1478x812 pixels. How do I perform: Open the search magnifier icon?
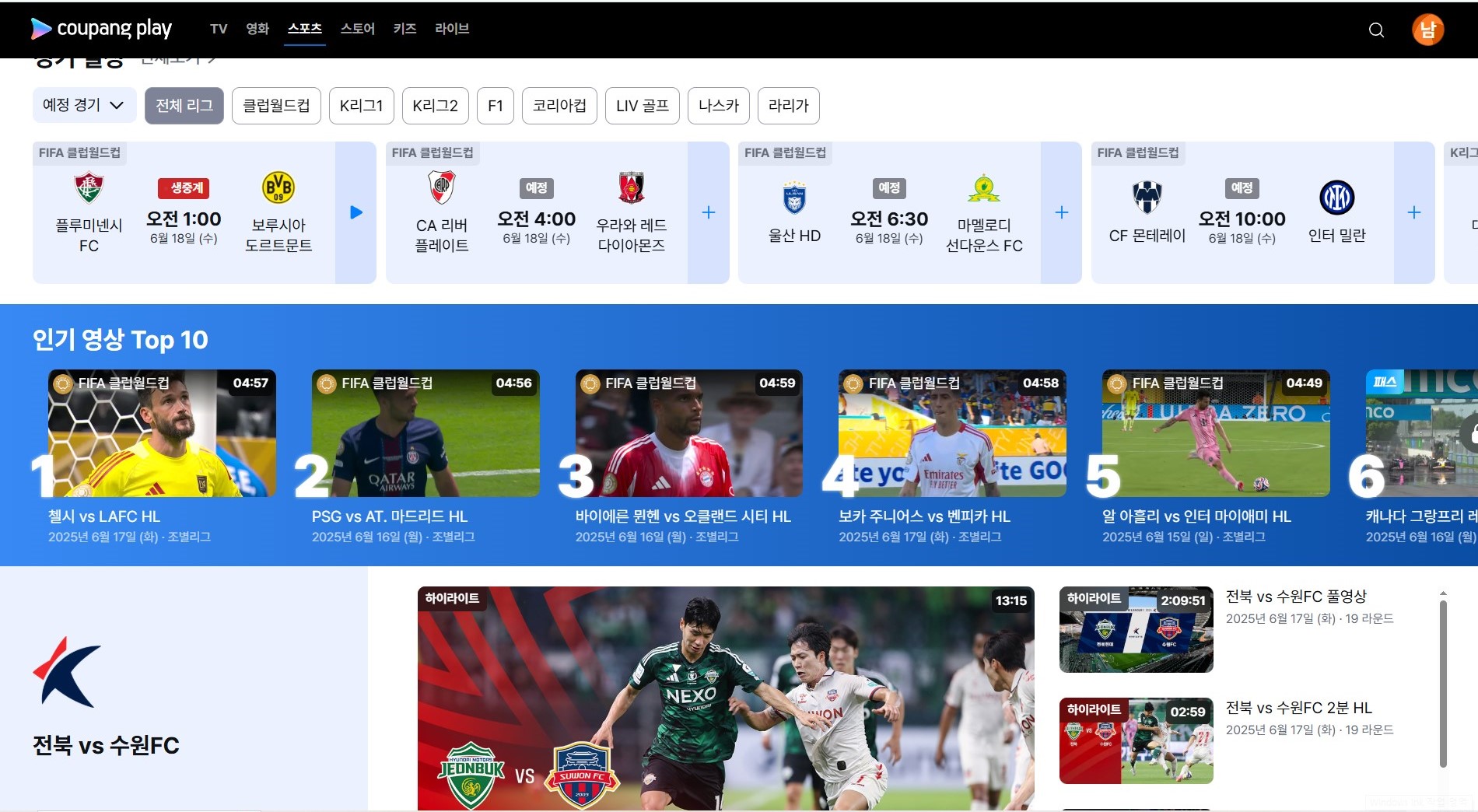pos(1376,30)
